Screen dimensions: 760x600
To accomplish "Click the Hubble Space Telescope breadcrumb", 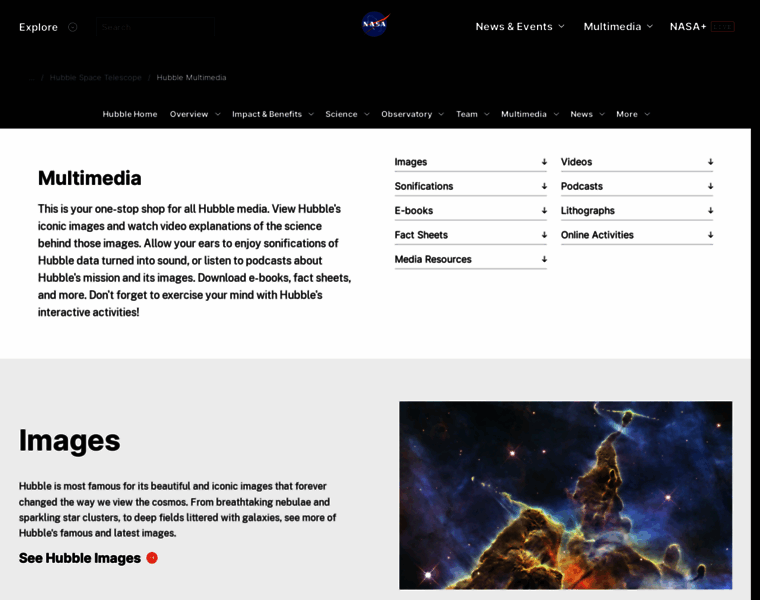I will tap(95, 78).
